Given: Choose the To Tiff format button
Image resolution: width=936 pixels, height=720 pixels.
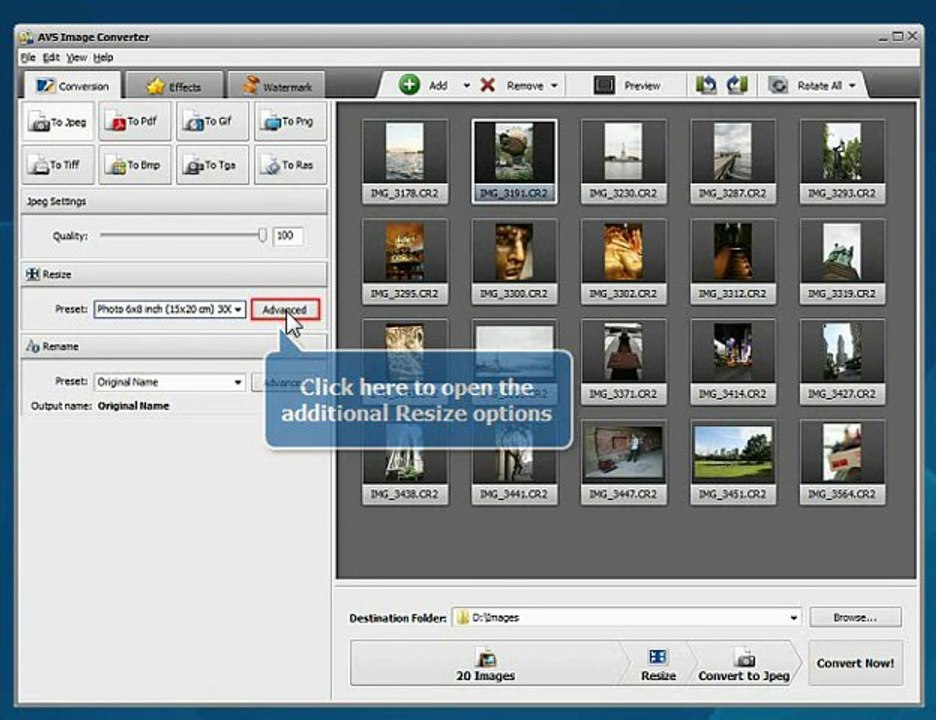Looking at the screenshot, I should (58, 165).
